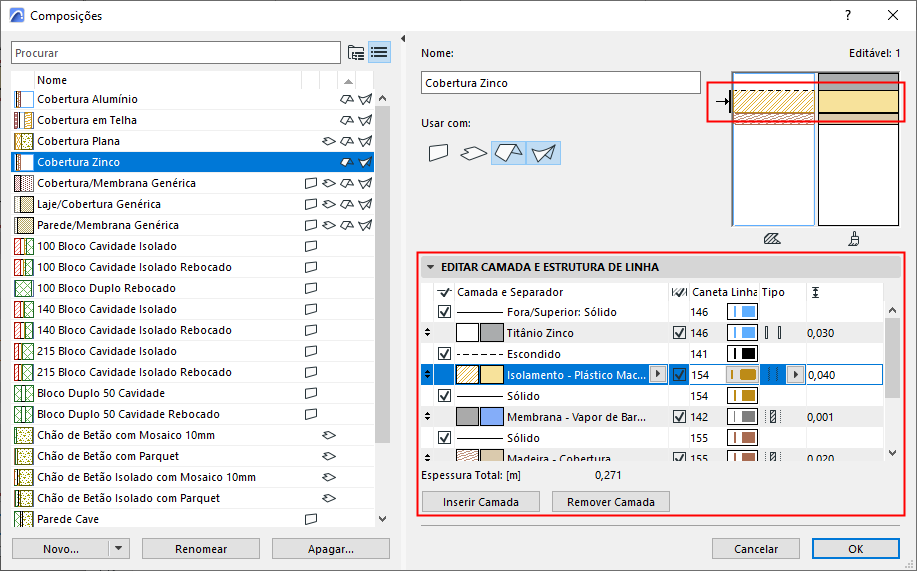Open the help question mark button
The width and height of the screenshot is (917, 571).
[848, 15]
